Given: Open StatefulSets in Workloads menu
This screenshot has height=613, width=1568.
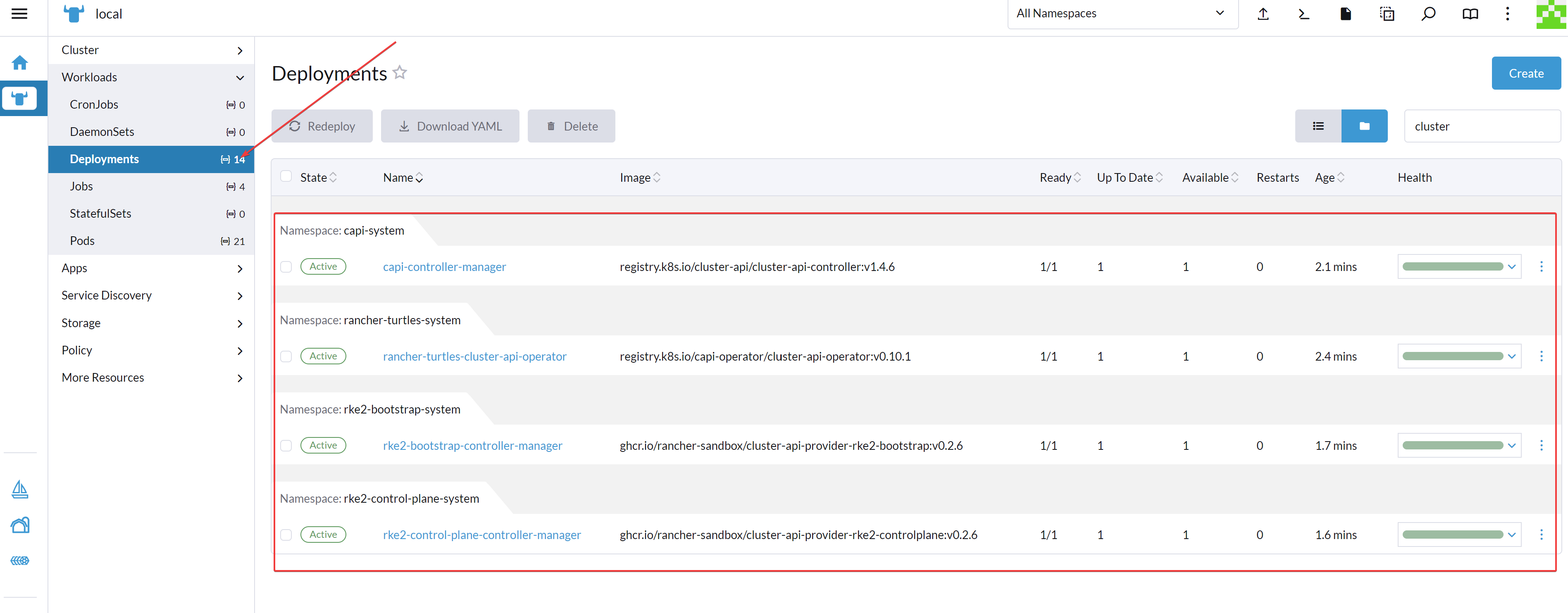Looking at the screenshot, I should [x=152, y=214].
